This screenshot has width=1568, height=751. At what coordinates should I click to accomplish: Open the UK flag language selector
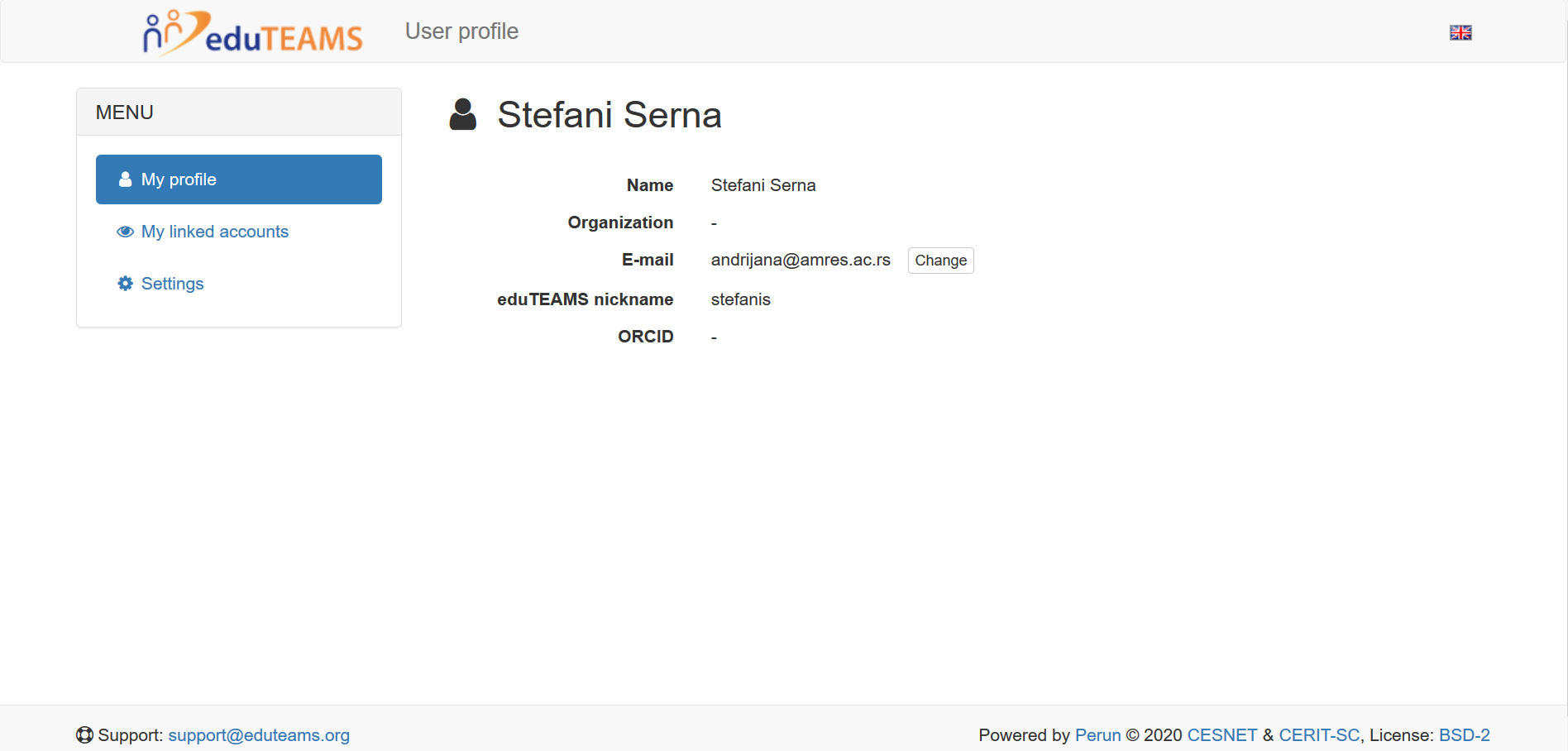[x=1460, y=32]
